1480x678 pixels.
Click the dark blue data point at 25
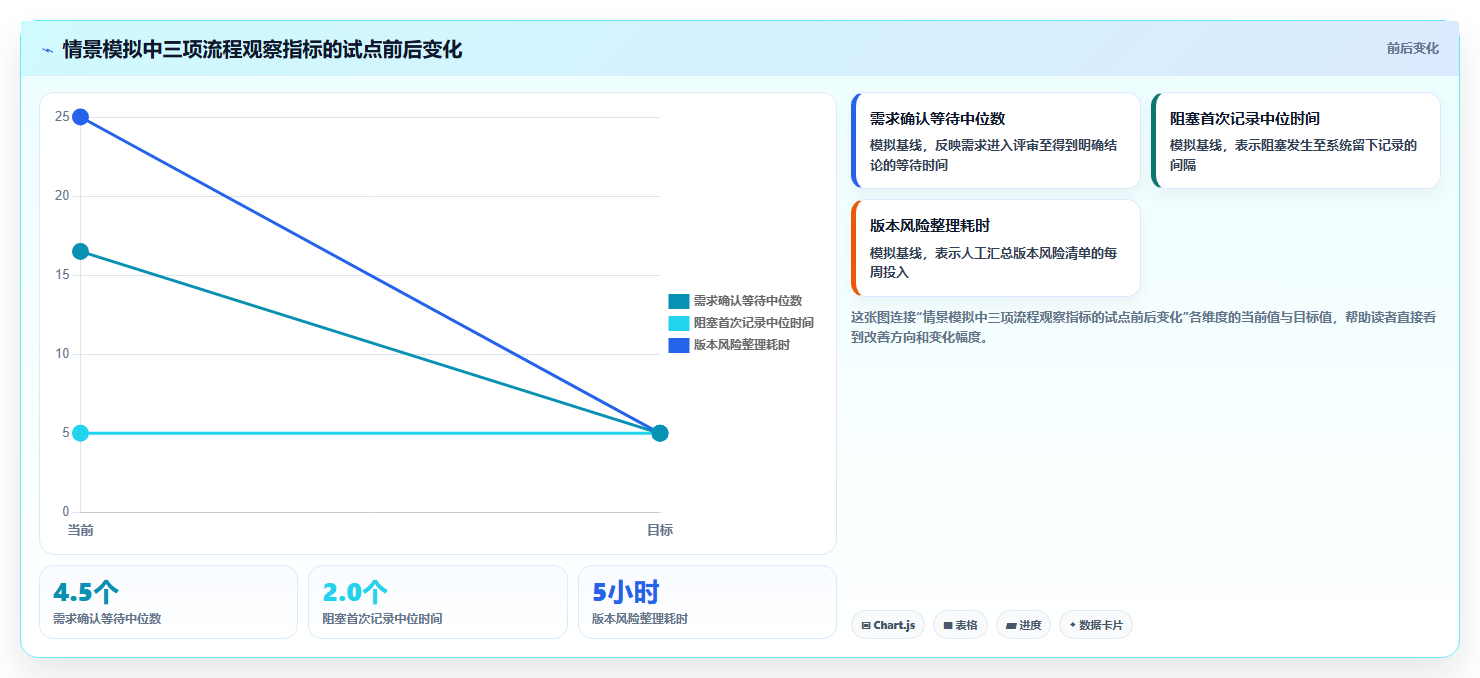point(81,117)
